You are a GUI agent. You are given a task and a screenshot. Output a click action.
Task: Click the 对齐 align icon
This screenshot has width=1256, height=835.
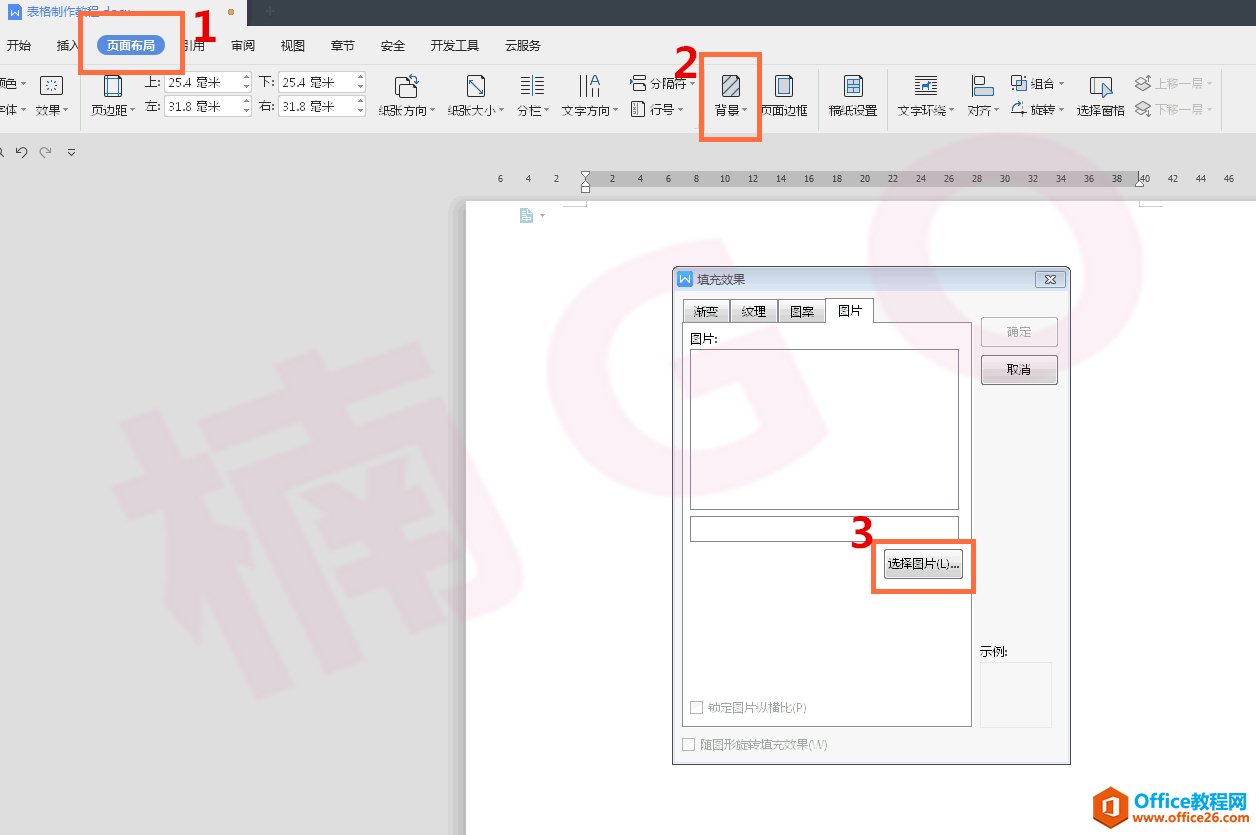click(x=982, y=86)
